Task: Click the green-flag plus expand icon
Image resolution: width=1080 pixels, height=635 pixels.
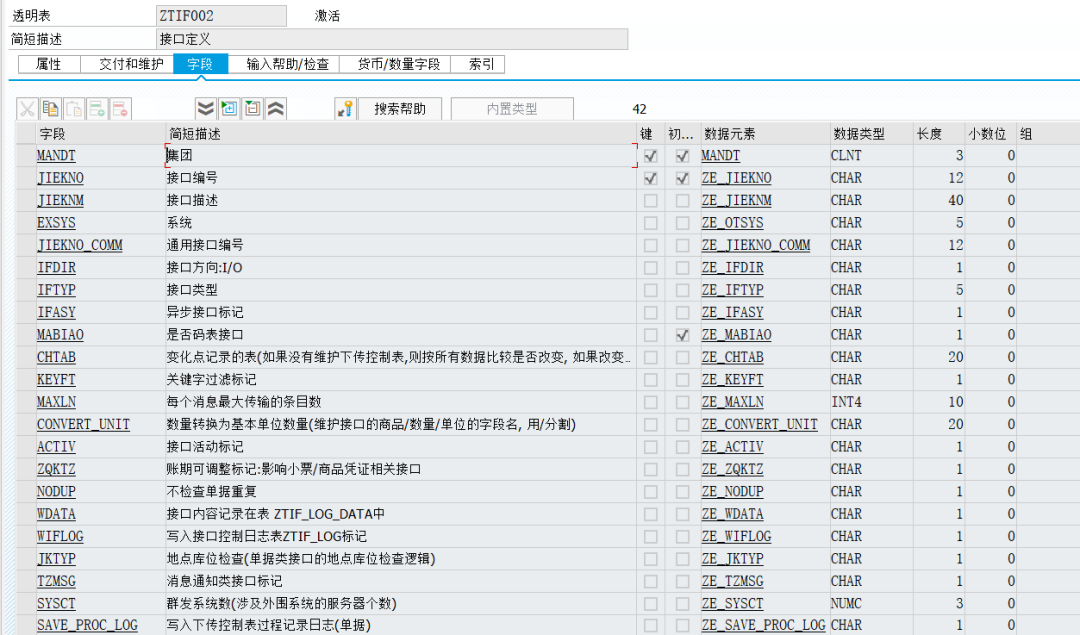Action: pyautogui.click(x=229, y=109)
